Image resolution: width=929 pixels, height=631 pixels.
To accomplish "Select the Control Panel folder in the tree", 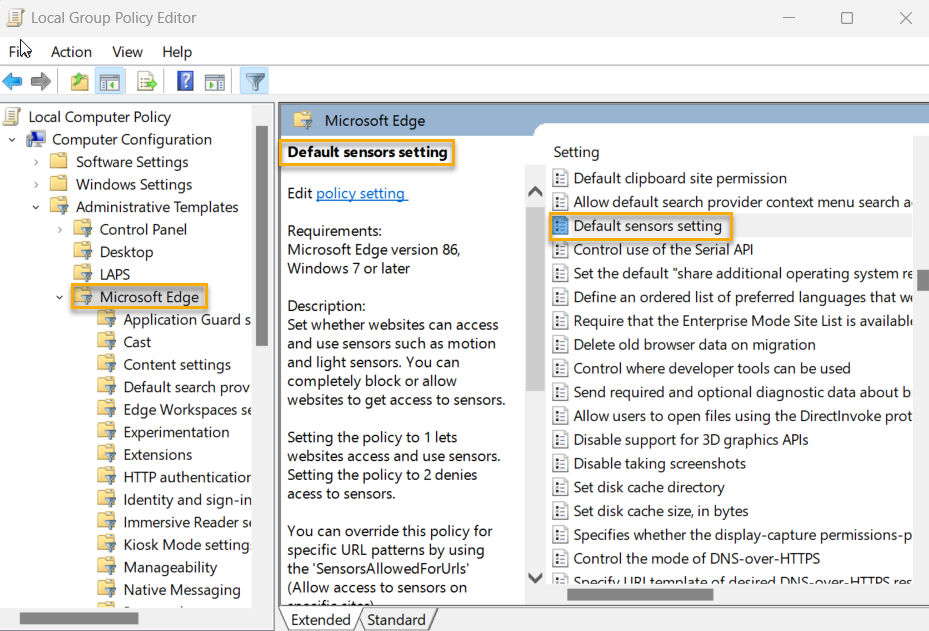I will [x=142, y=229].
